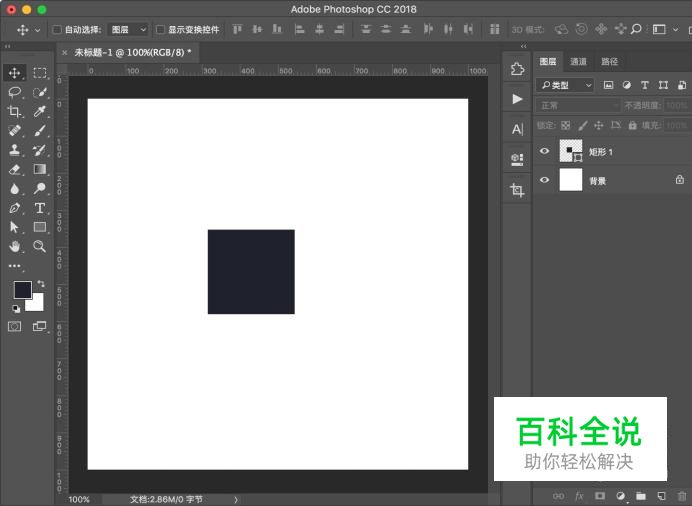Select the Hand tool
Image resolution: width=692 pixels, height=506 pixels.
point(15,246)
